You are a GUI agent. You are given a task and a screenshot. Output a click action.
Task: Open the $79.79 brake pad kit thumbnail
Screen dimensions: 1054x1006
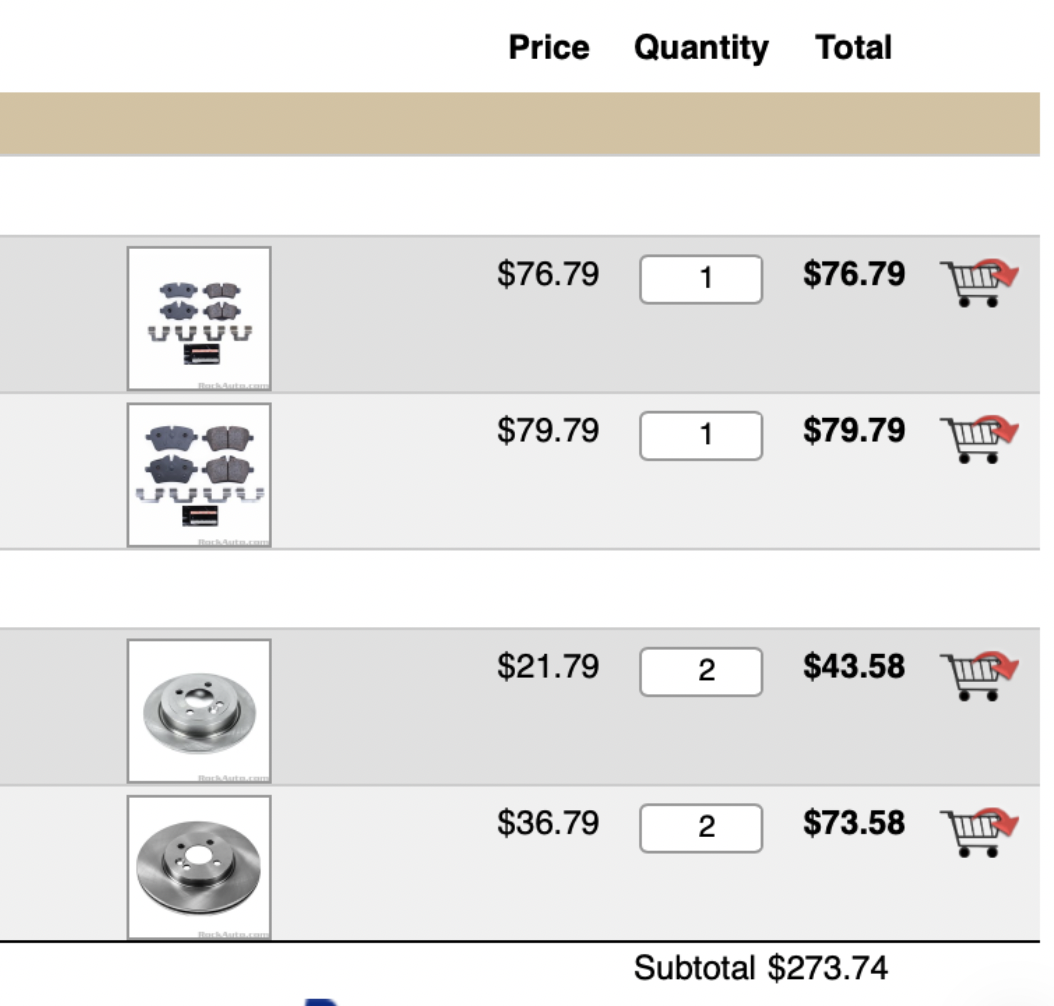tap(198, 472)
